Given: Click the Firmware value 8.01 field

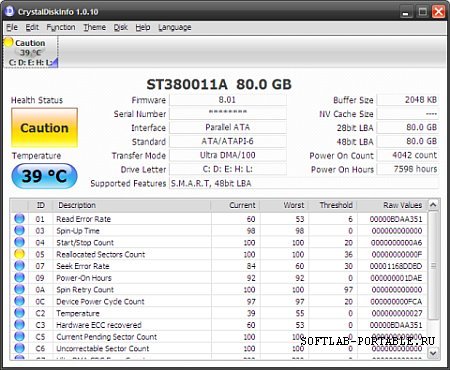Looking at the screenshot, I should (228, 100).
